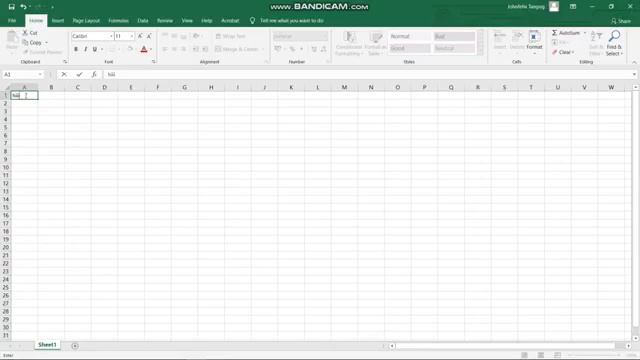Click the Undo arrow icon

[x=23, y=7]
